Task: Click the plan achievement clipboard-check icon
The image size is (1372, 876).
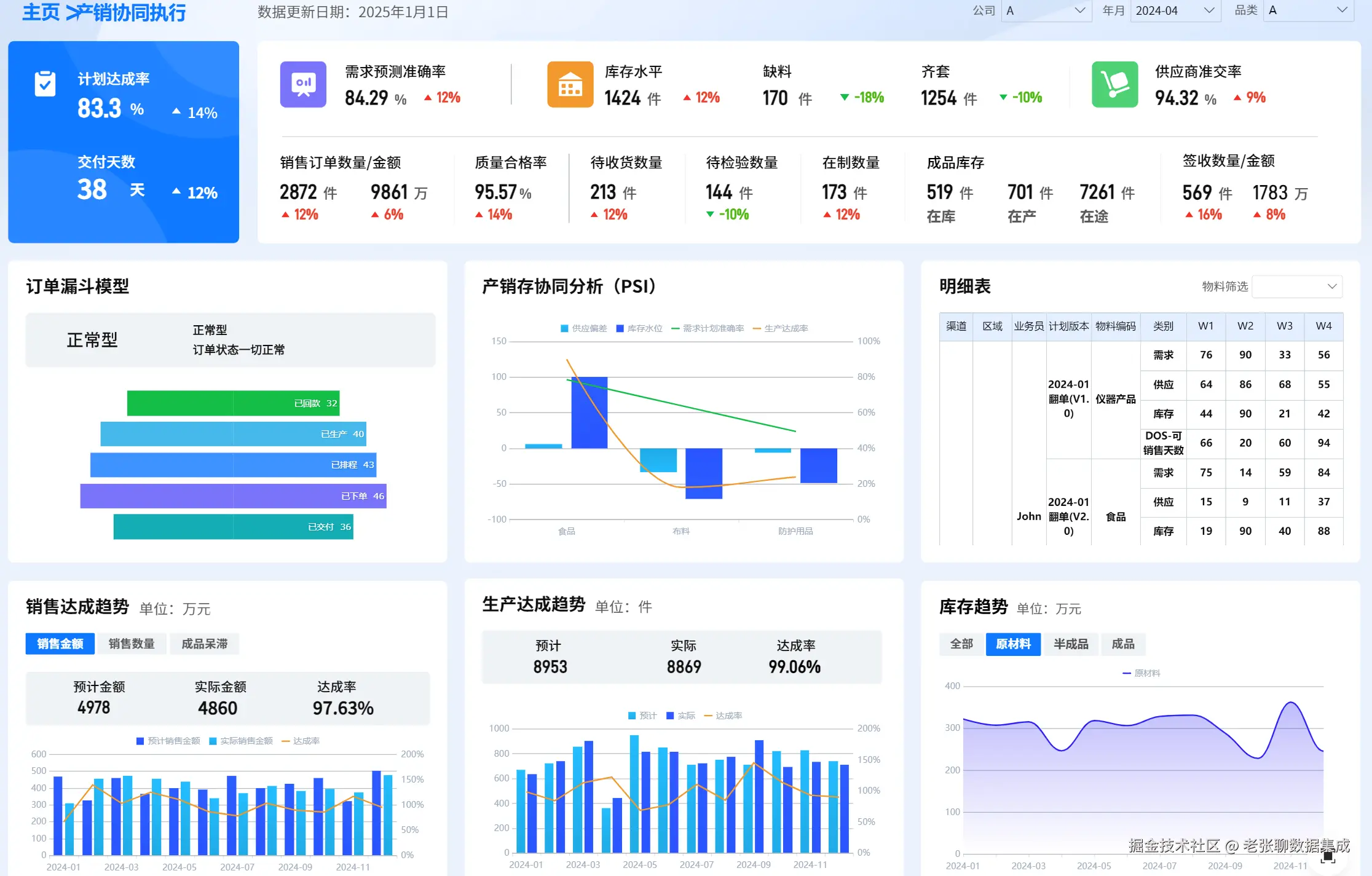Action: tap(45, 84)
